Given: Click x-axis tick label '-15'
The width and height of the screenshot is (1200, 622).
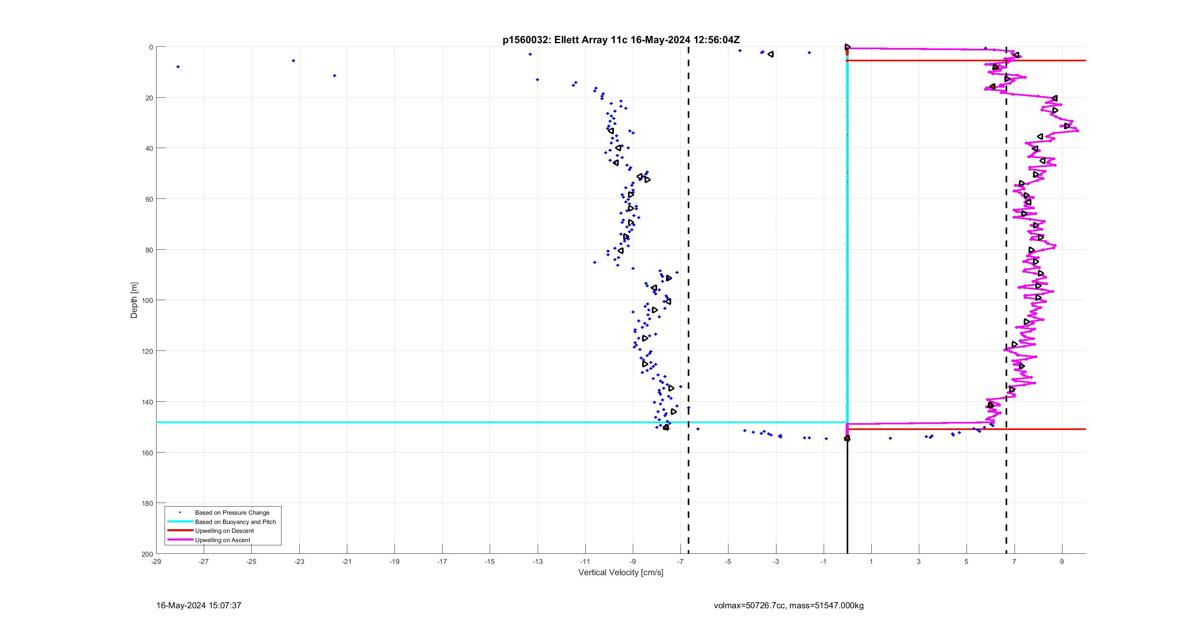Looking at the screenshot, I should coord(490,561).
